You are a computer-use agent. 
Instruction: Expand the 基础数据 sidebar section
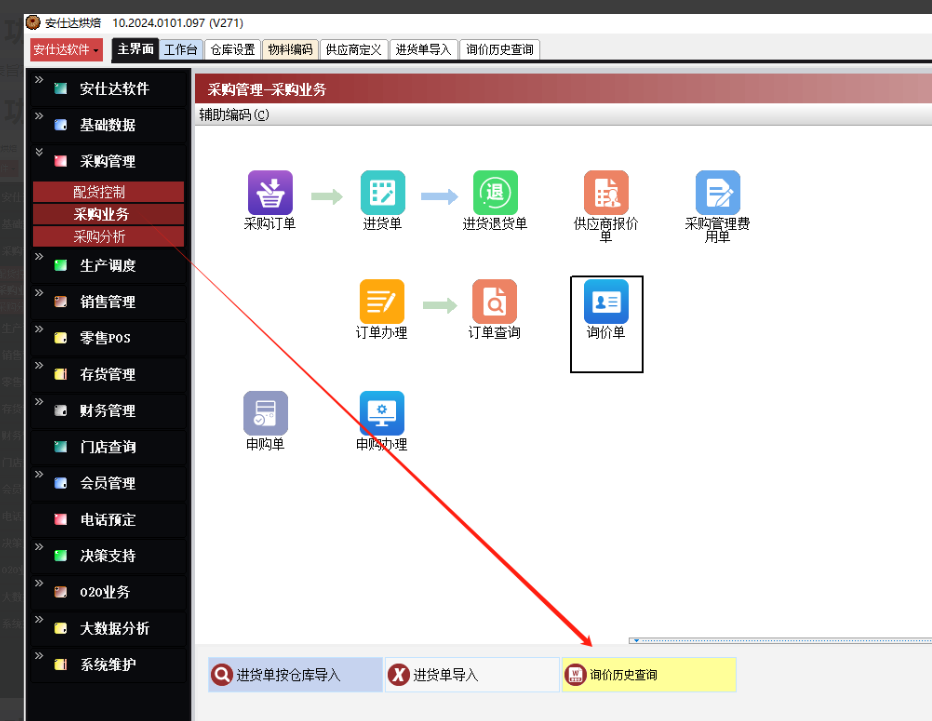(x=39, y=116)
